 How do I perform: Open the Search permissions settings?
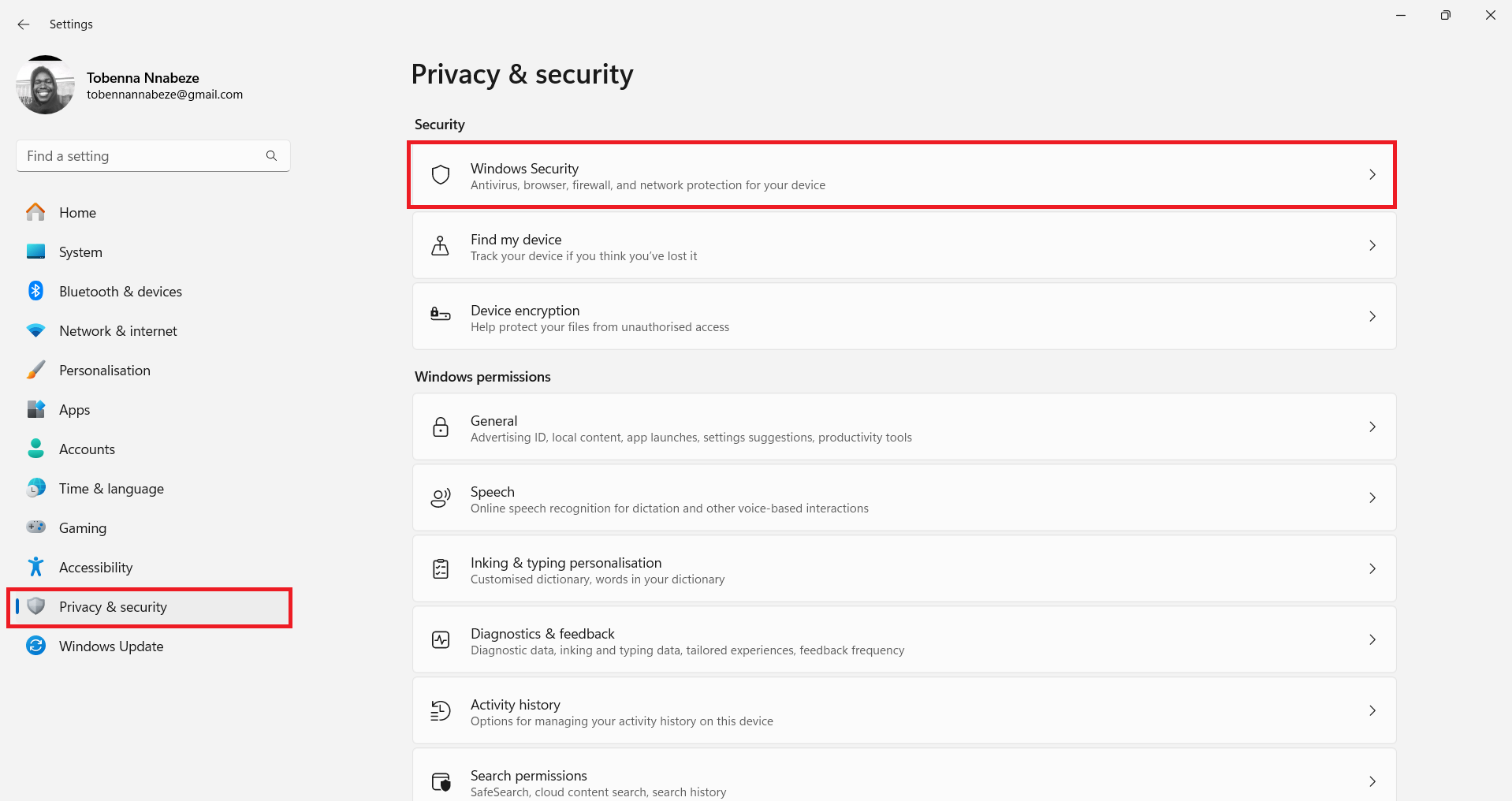(903, 781)
